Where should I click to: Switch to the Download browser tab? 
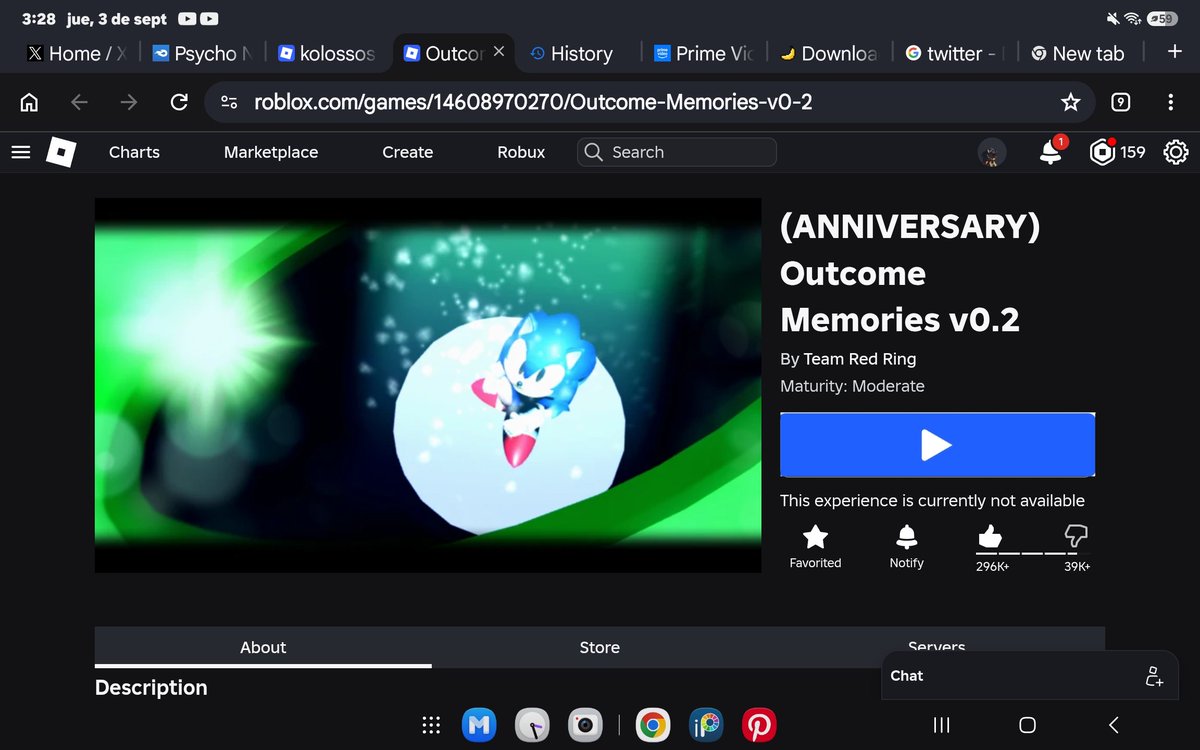tap(828, 53)
